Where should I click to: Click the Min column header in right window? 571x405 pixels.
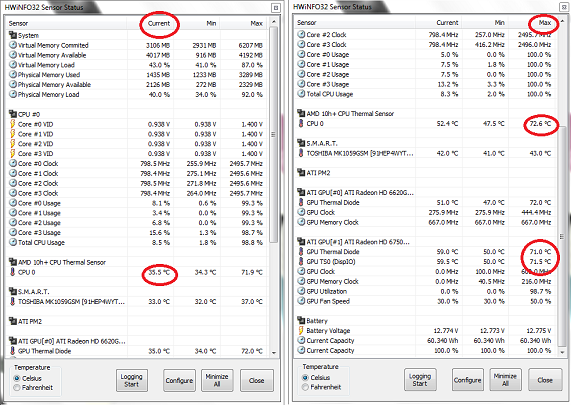485,23
